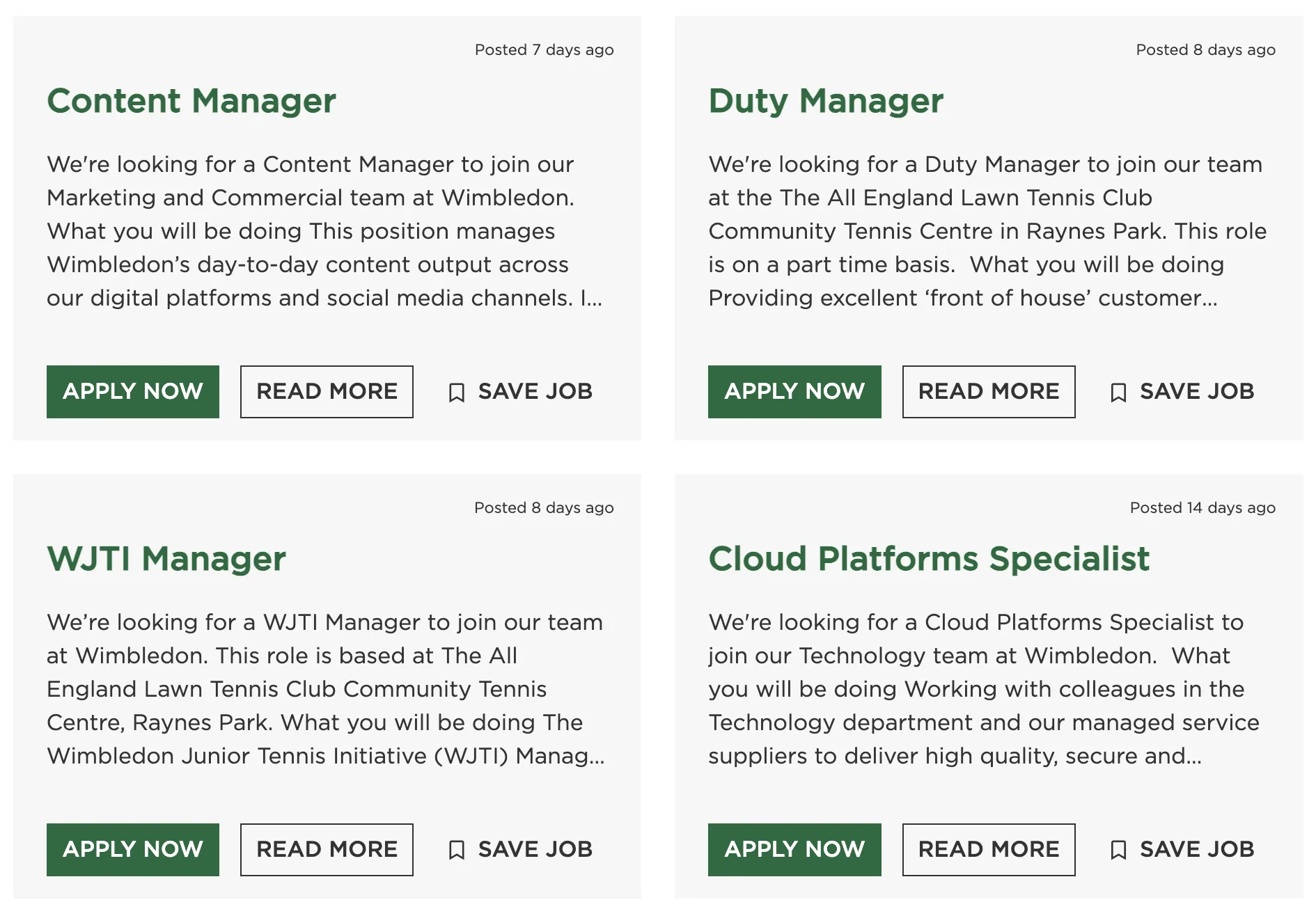This screenshot has height=909, width=1316.
Task: Click bookmark icon on Duty Manager card
Action: point(1118,393)
